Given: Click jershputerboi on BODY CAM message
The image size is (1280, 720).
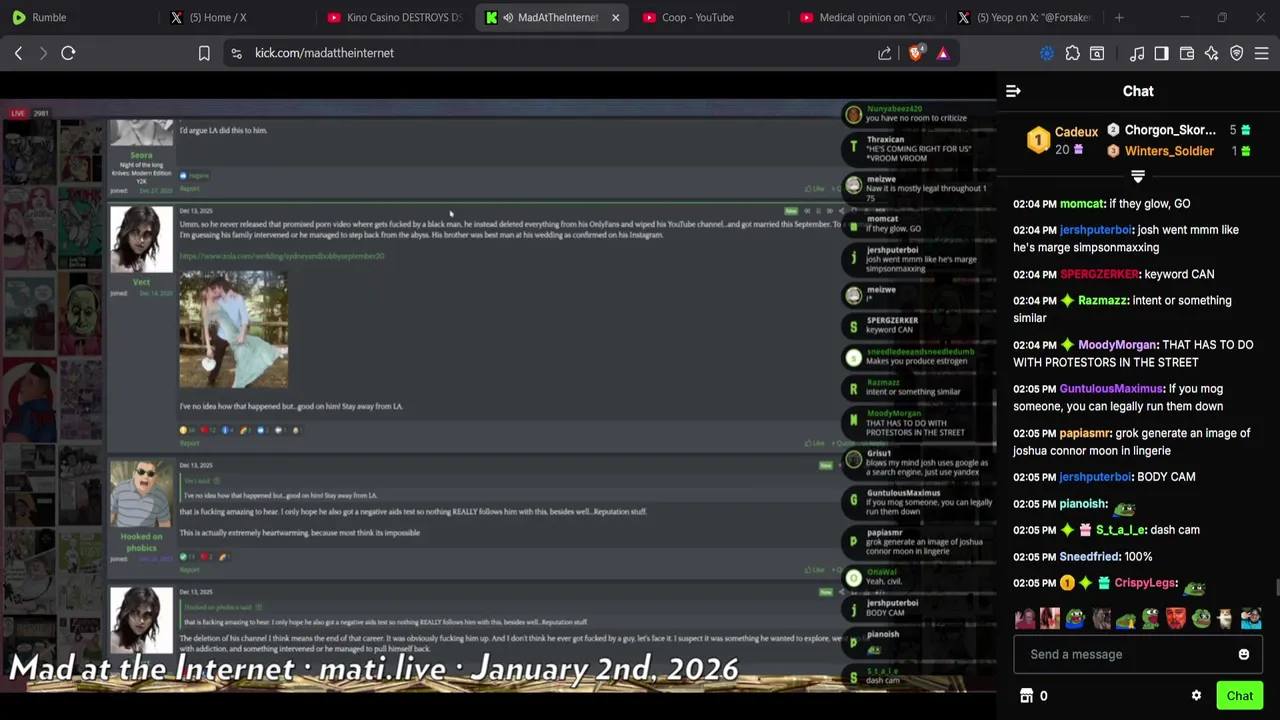Looking at the screenshot, I should (1095, 477).
